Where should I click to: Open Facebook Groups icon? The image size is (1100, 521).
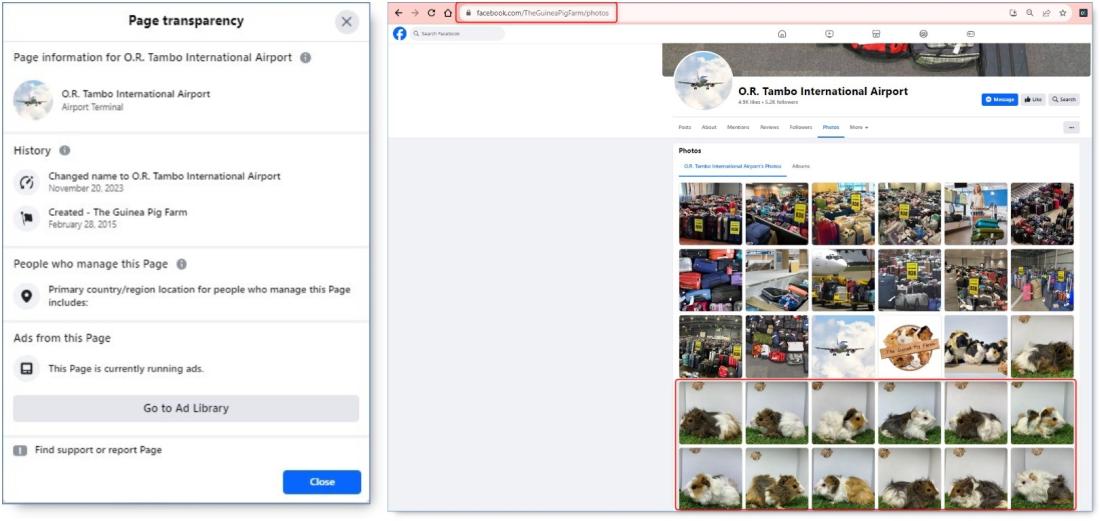click(x=923, y=34)
